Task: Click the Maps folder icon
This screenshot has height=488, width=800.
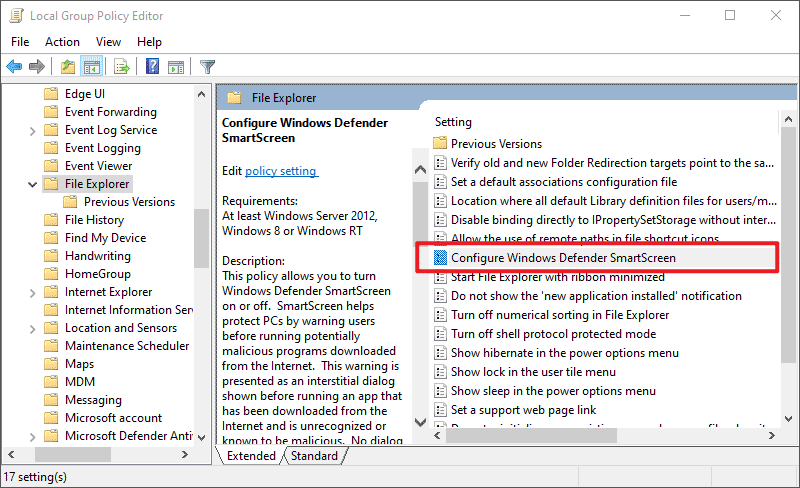Action: click(51, 364)
